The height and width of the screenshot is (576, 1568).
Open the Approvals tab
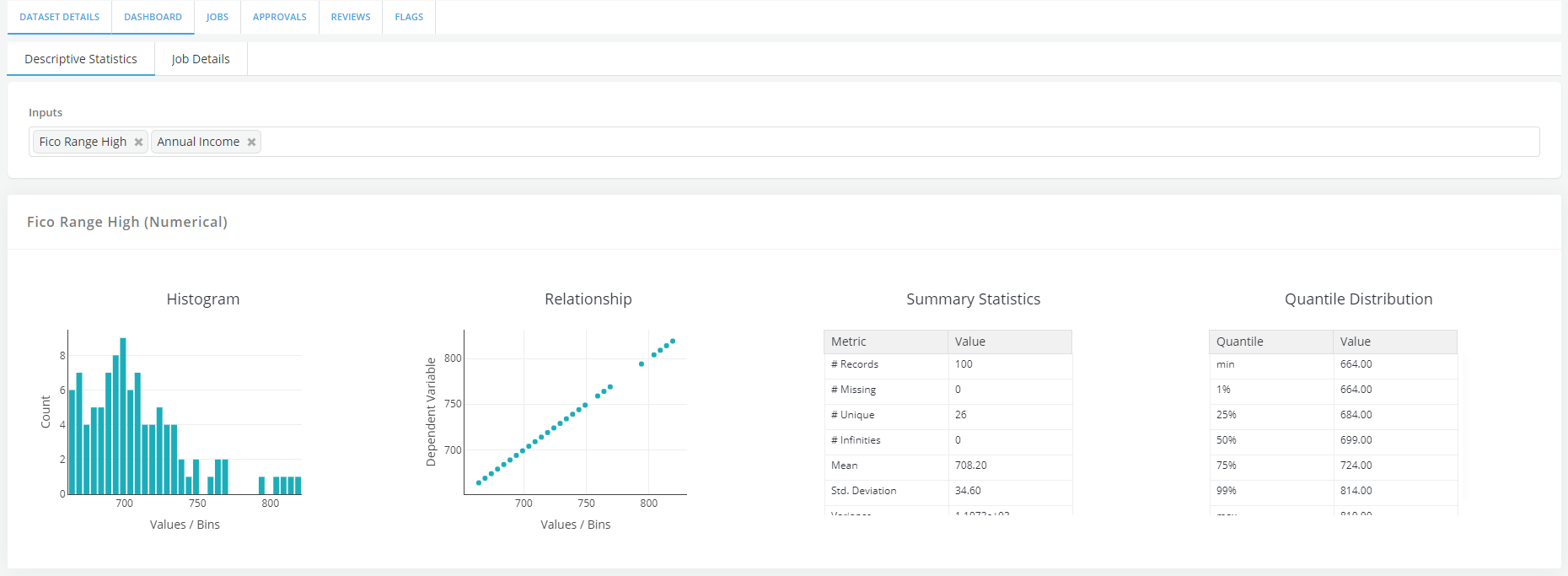click(280, 17)
